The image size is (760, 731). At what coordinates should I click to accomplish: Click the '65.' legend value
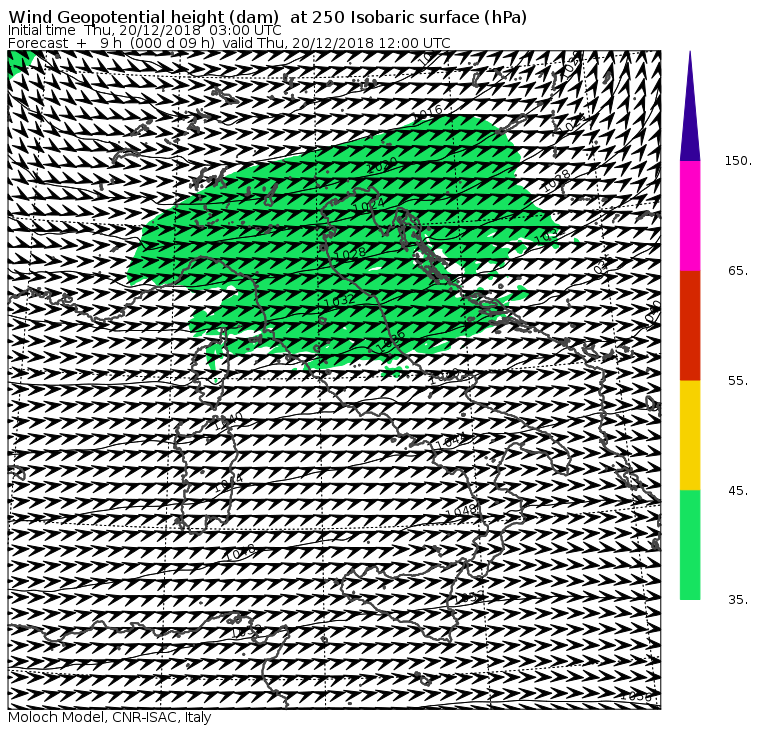pyautogui.click(x=738, y=271)
